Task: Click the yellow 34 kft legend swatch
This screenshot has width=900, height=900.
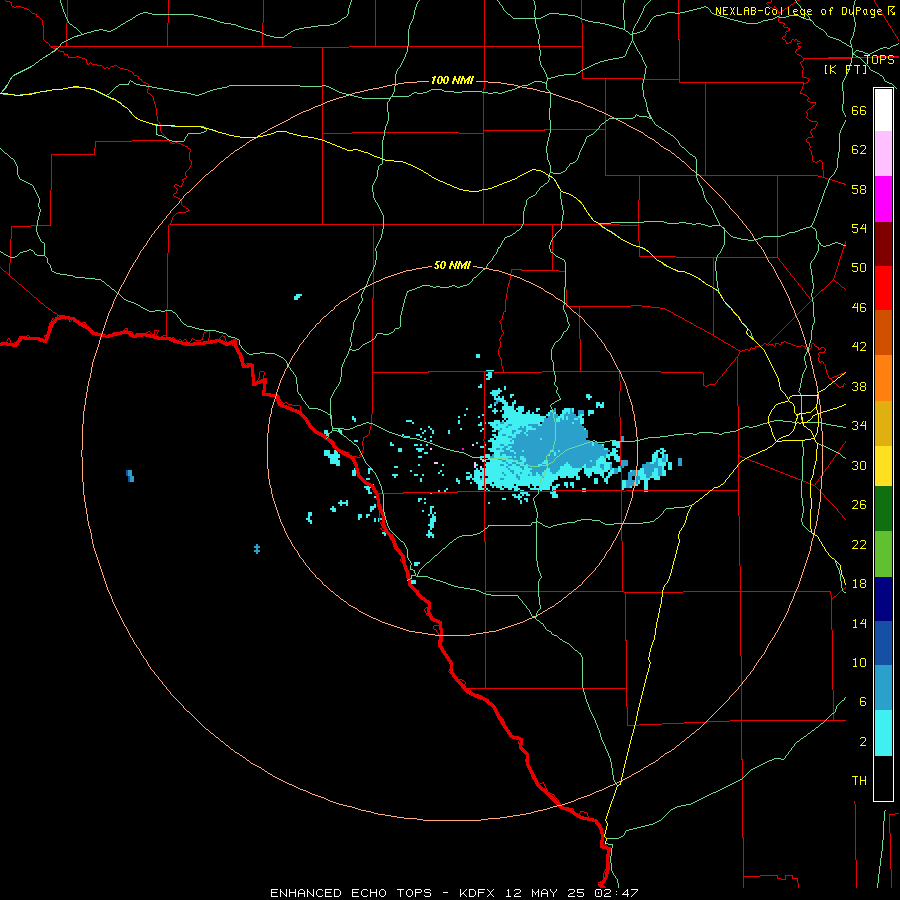Action: [x=883, y=466]
